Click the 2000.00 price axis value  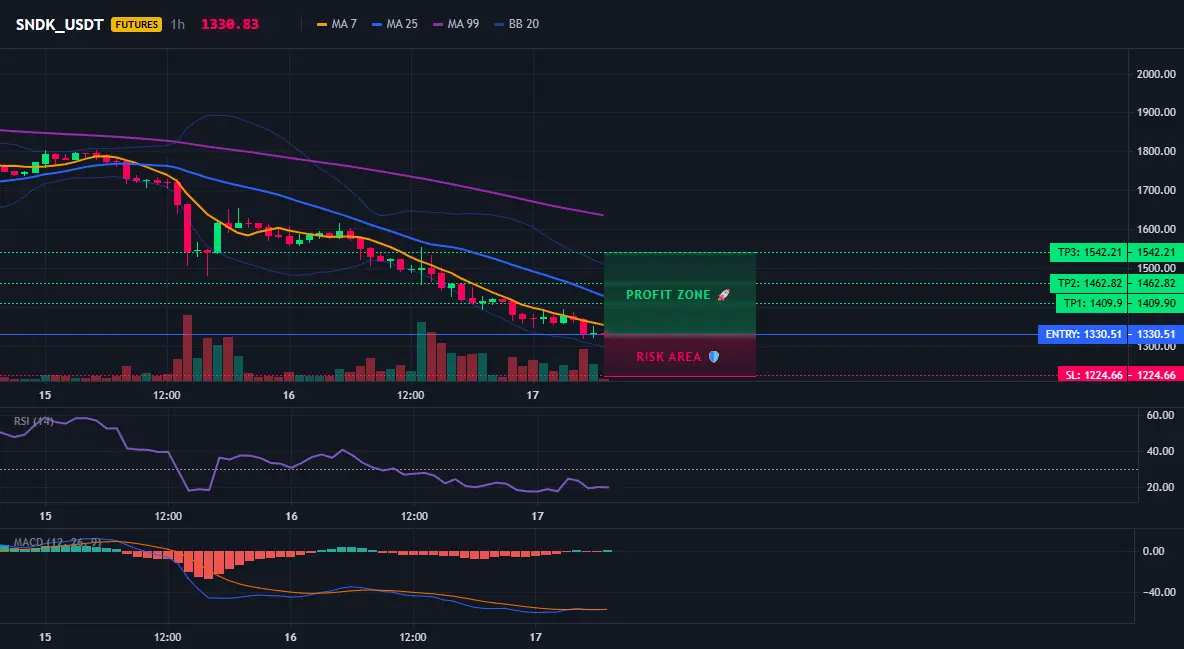pyautogui.click(x=1156, y=74)
